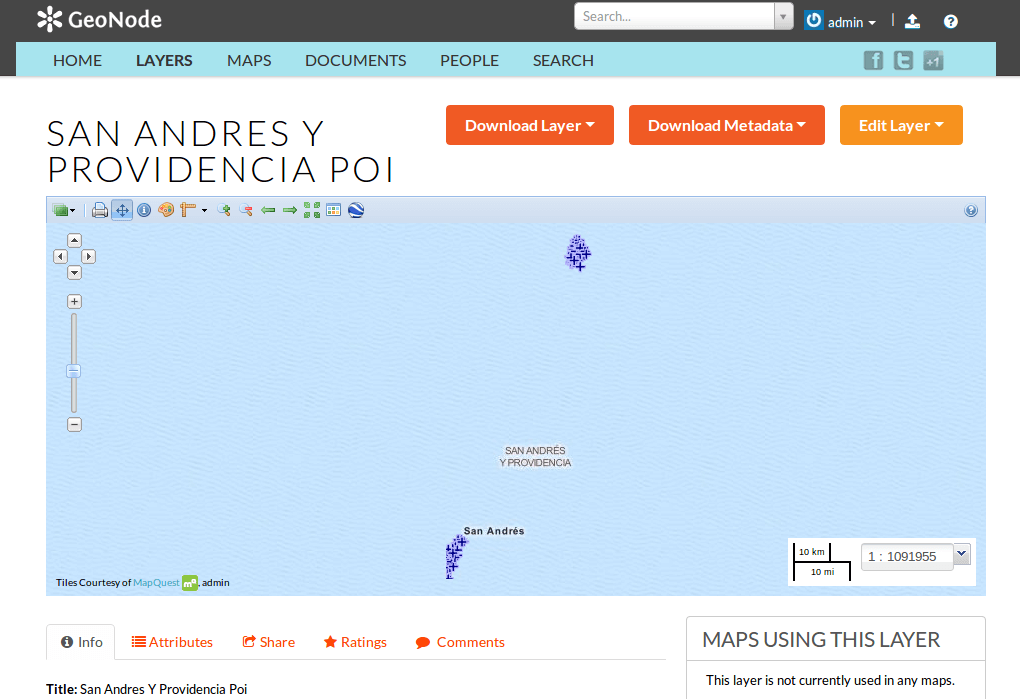Go to previous map extent arrow

[268, 210]
